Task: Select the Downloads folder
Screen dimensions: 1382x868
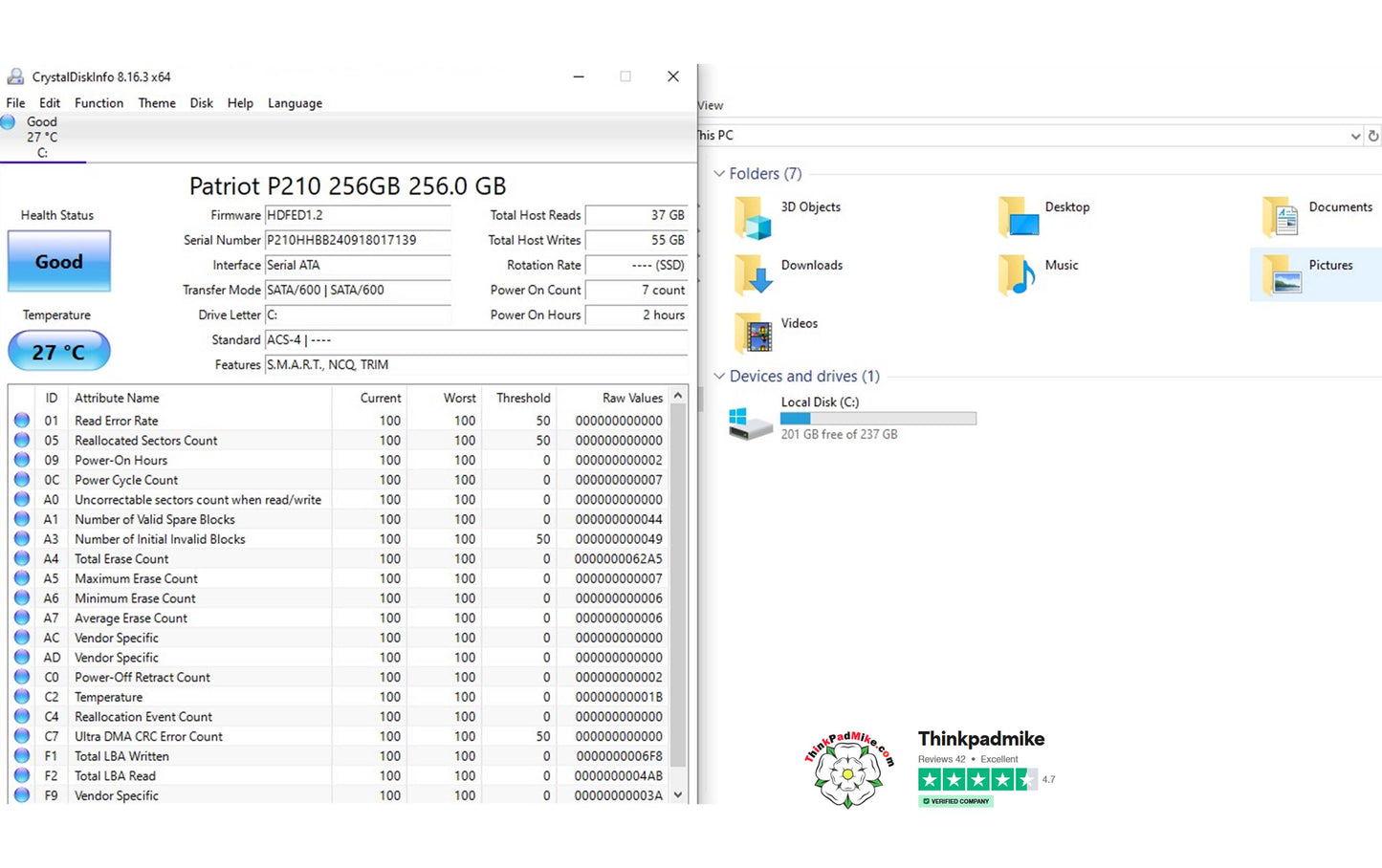Action: (790, 275)
